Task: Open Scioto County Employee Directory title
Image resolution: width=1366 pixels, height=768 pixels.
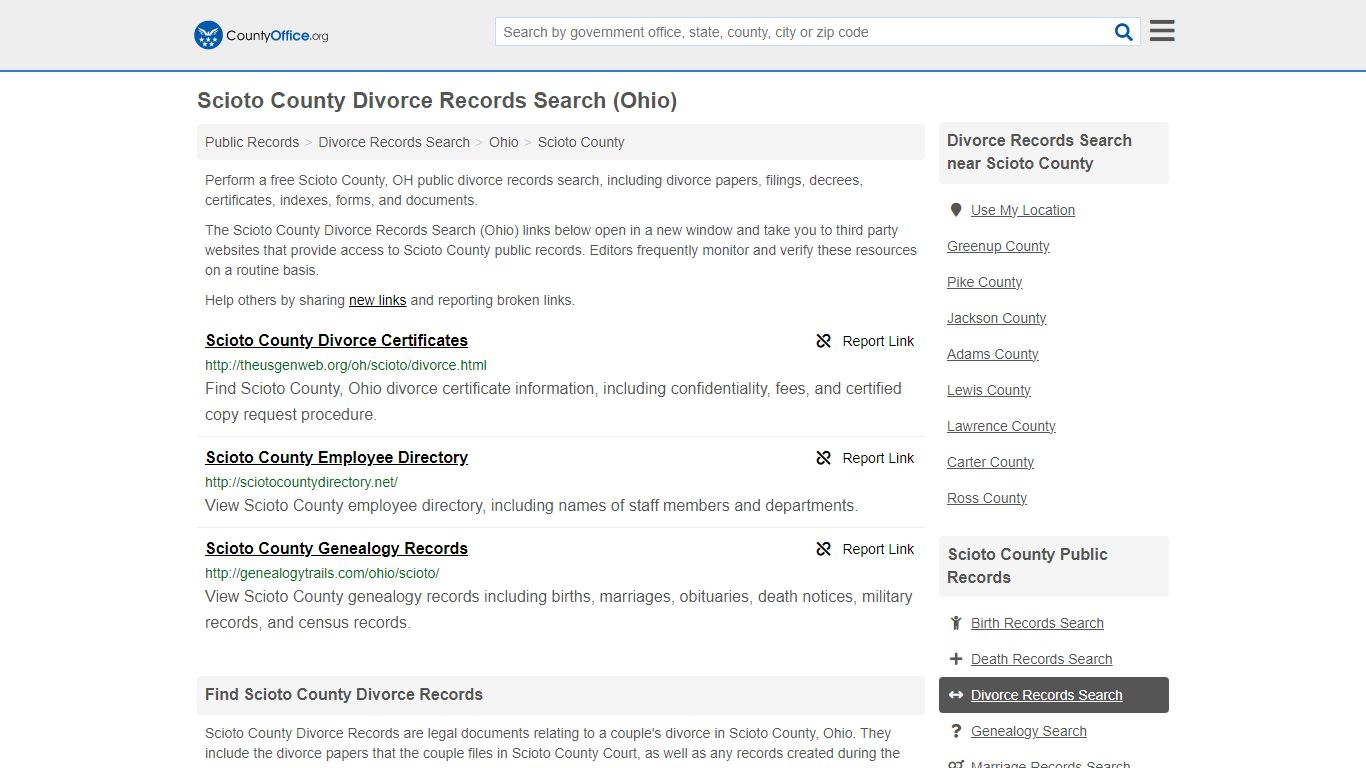Action: (x=337, y=457)
